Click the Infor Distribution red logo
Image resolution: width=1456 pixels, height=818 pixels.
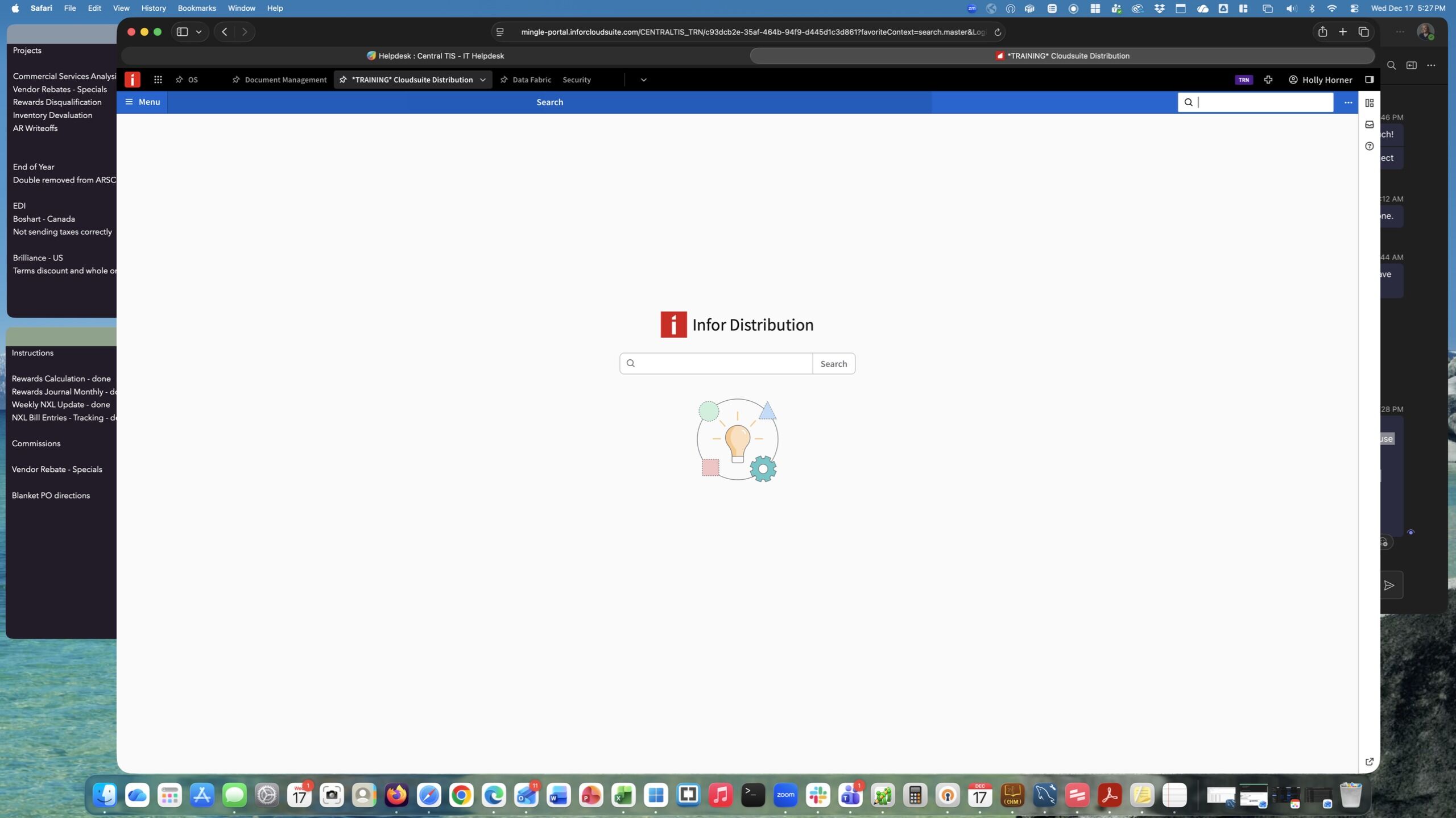pos(673,325)
